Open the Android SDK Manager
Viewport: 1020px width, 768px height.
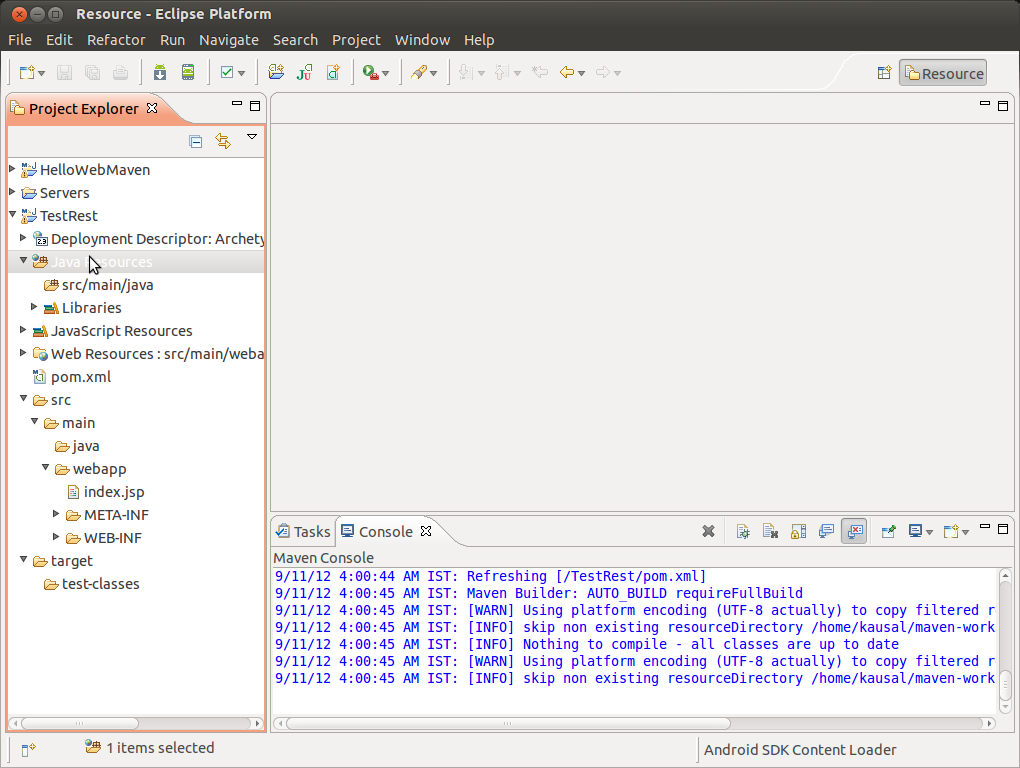159,72
